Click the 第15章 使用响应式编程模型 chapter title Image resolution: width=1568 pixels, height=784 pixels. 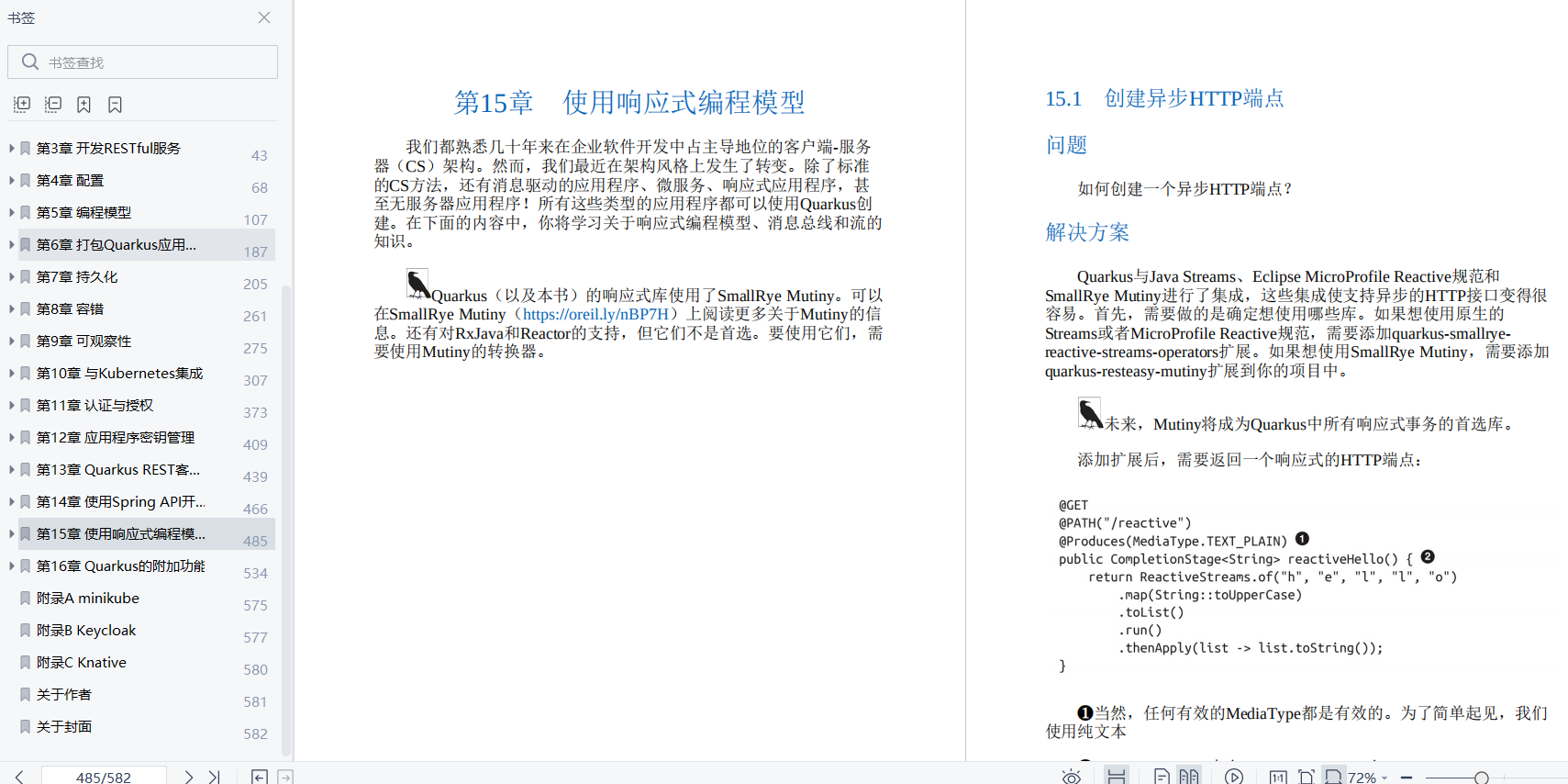(x=629, y=102)
